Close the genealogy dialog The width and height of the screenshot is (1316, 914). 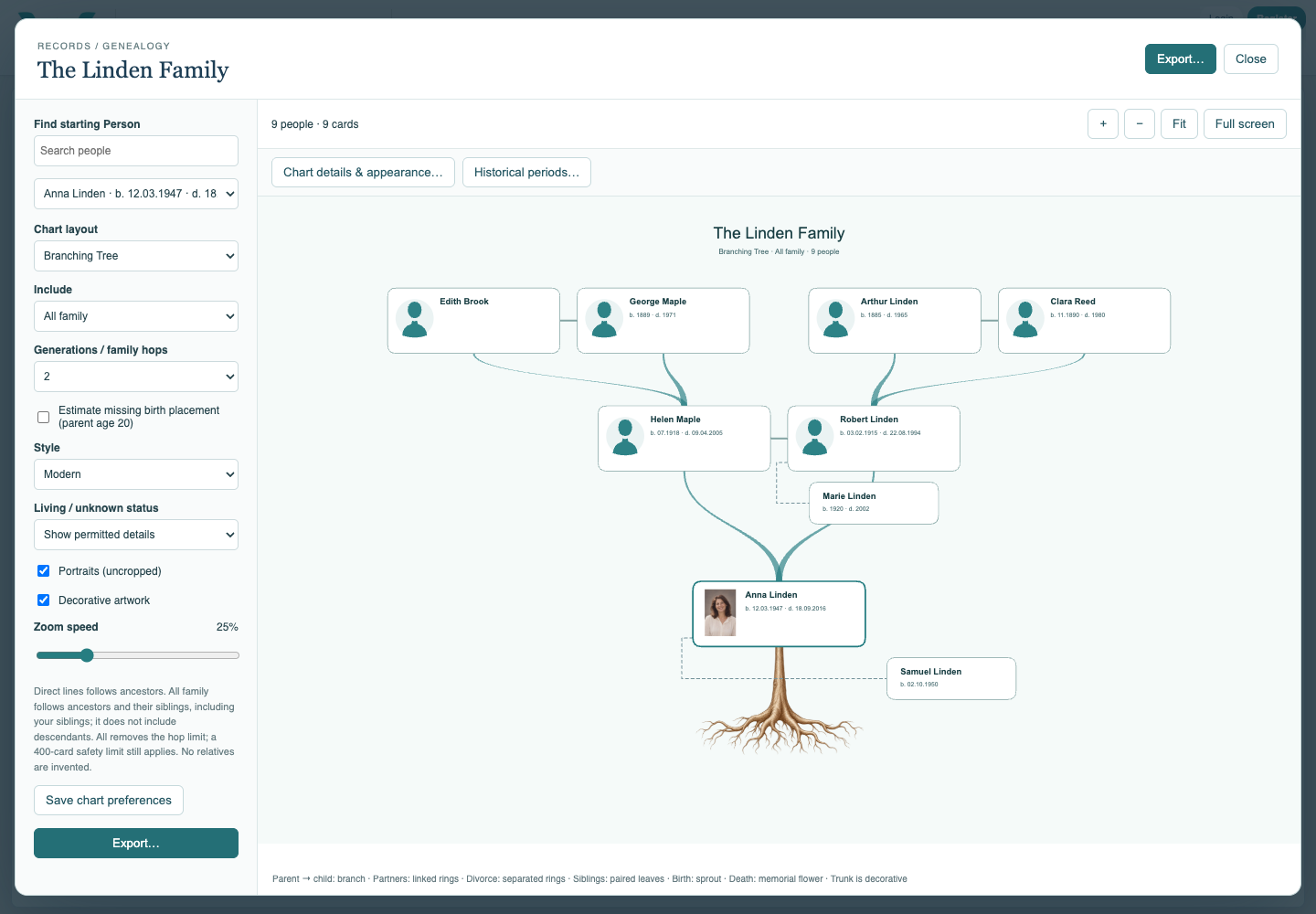point(1251,58)
